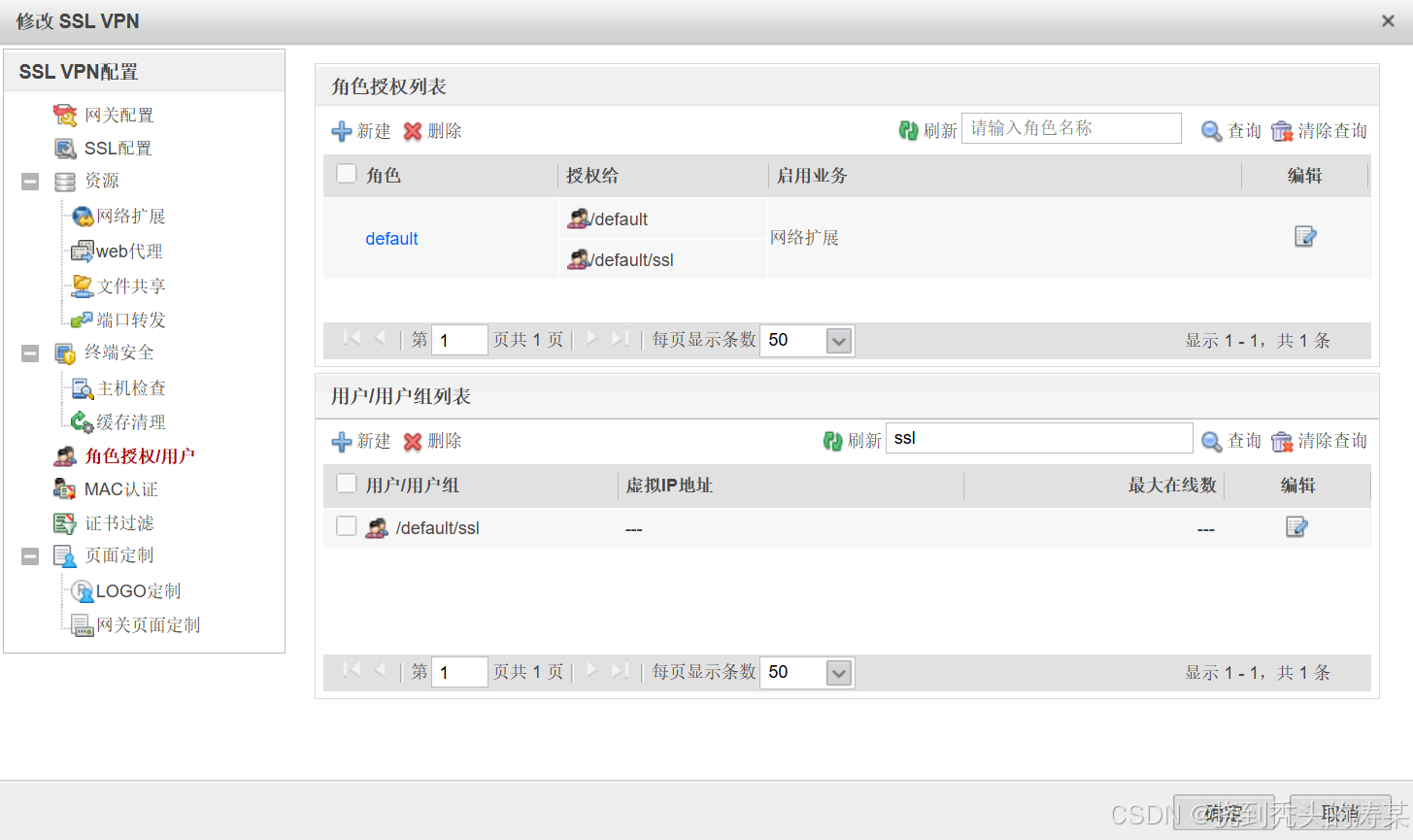This screenshot has width=1413, height=840.
Task: Edit the /default/ssl user row
Action: click(x=1296, y=526)
